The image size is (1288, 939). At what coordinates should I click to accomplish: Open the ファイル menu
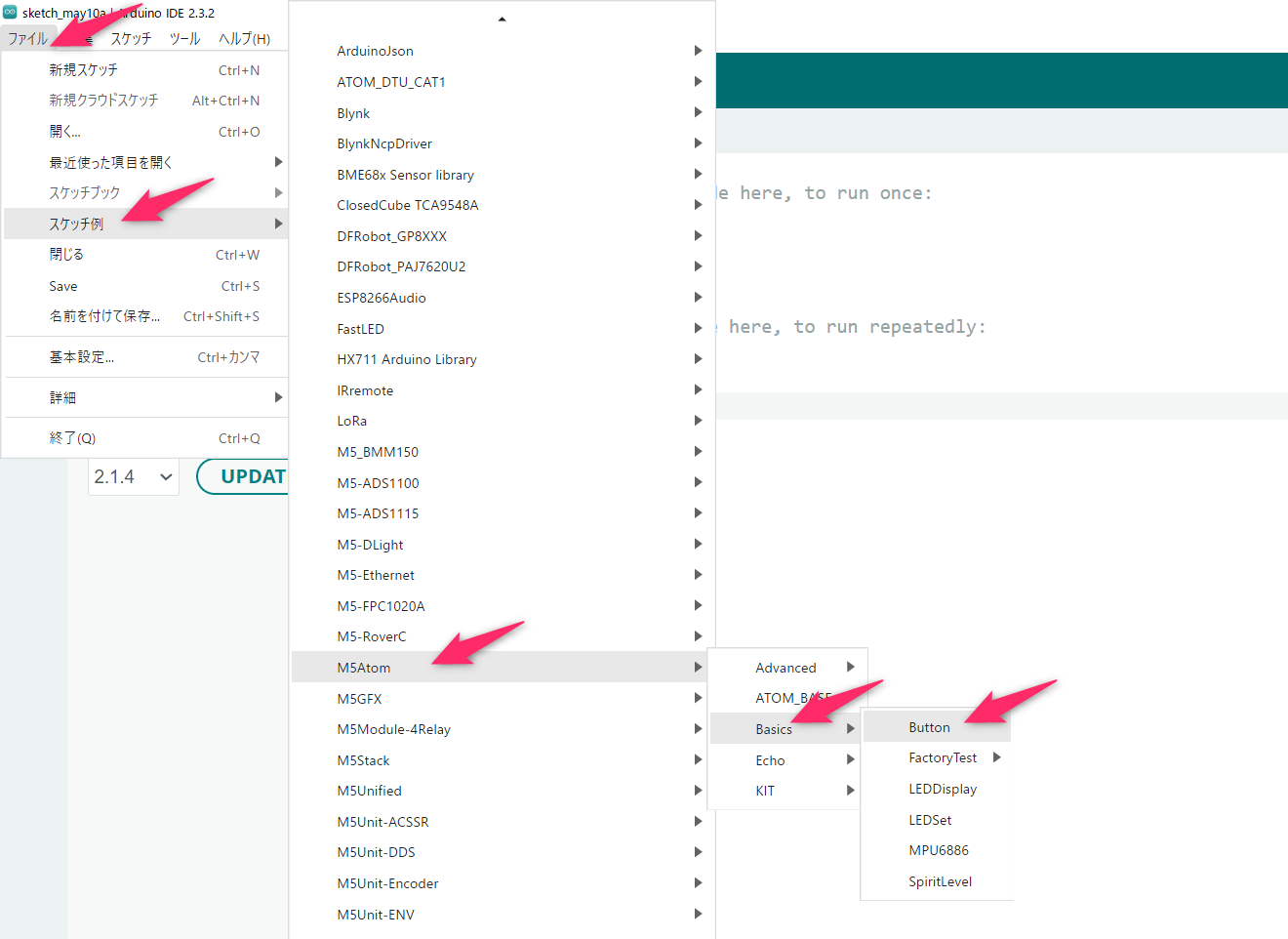click(27, 38)
